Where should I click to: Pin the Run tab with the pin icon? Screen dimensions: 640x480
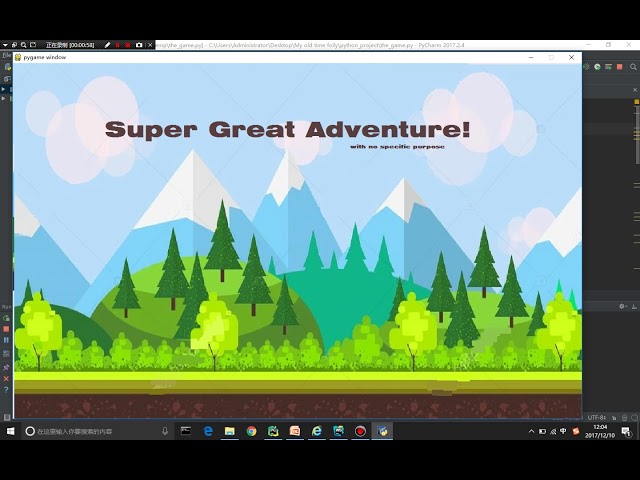point(6,368)
